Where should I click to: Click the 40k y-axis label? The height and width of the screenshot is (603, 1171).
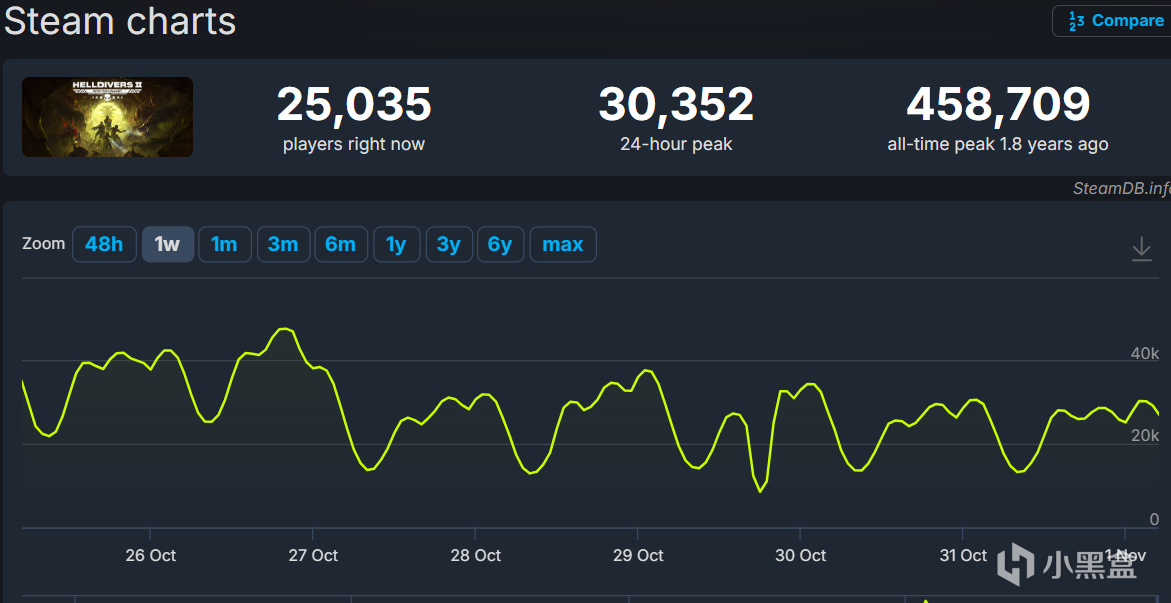click(1145, 353)
